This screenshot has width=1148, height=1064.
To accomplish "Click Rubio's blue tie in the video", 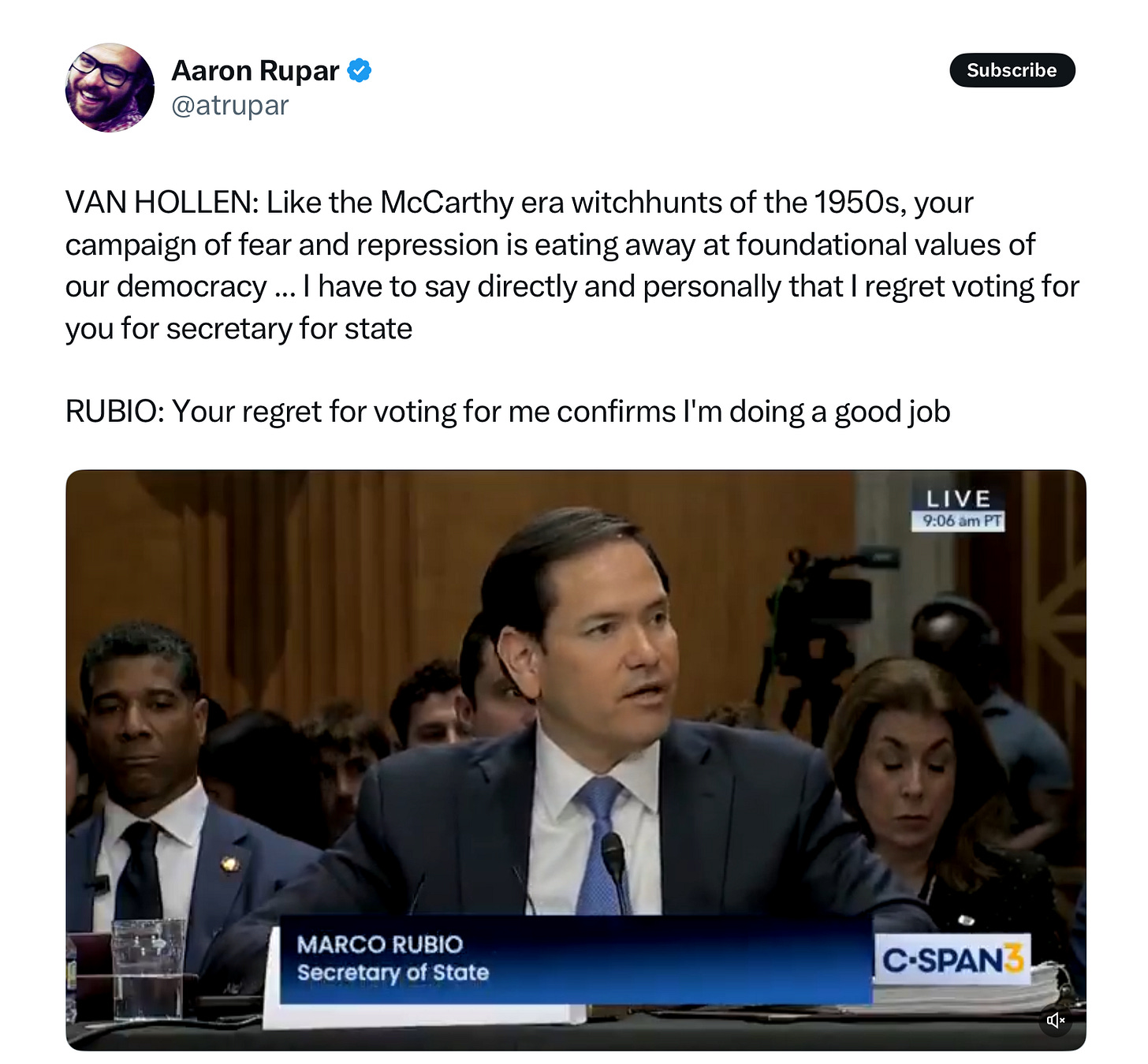I will [601, 844].
